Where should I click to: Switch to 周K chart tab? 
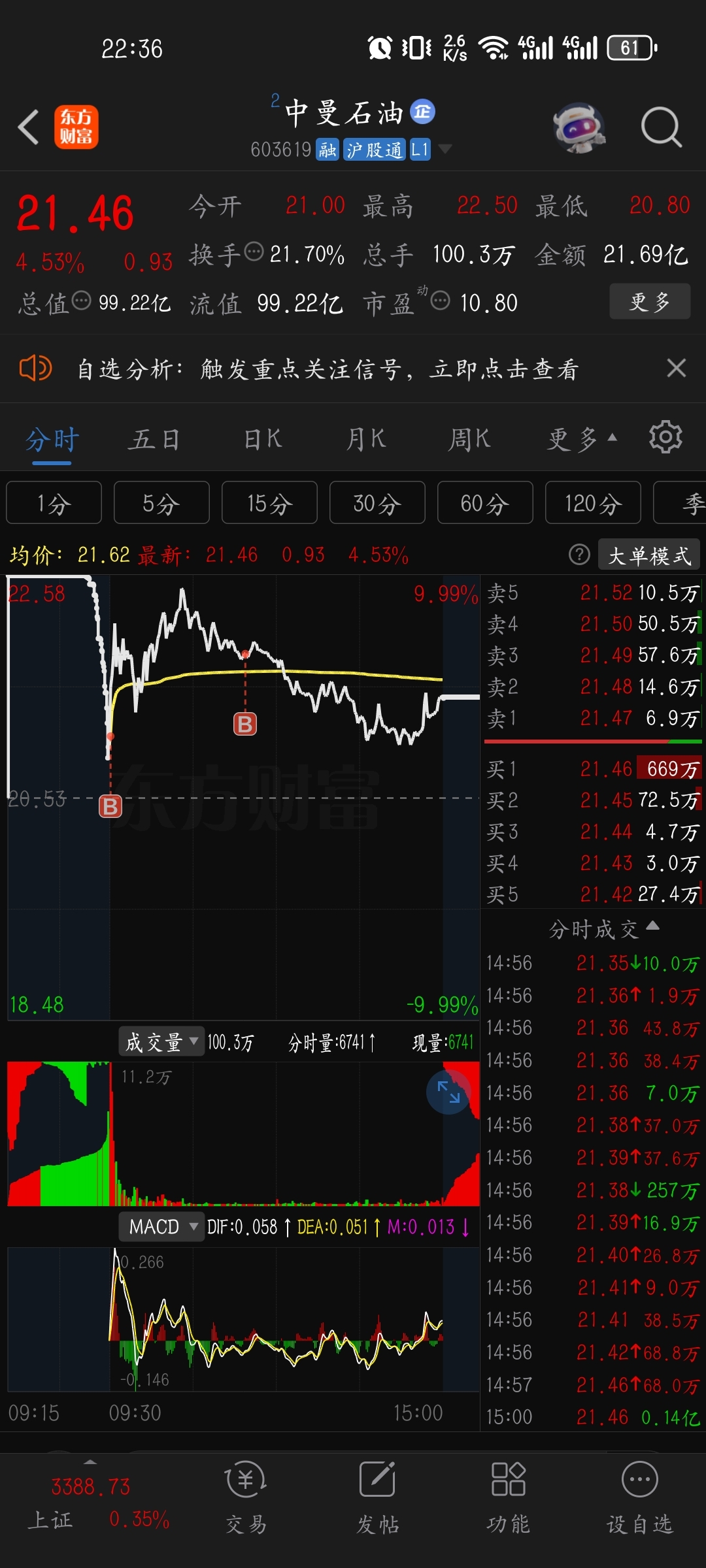469,439
